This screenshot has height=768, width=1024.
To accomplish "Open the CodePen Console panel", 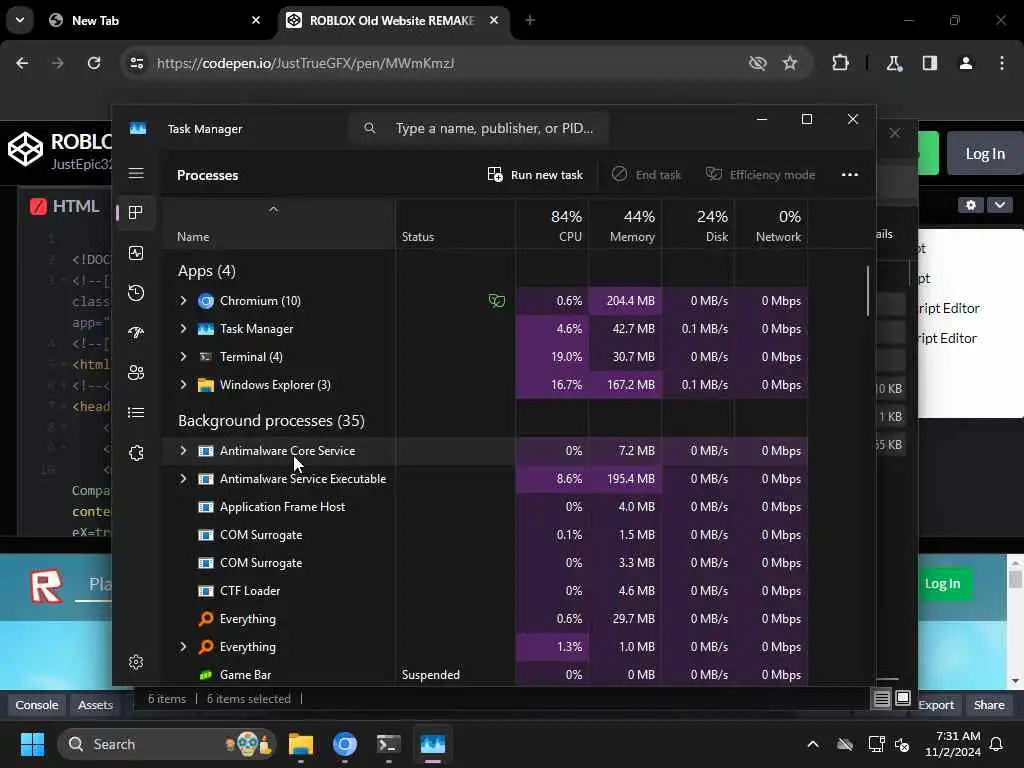I will click(x=37, y=705).
